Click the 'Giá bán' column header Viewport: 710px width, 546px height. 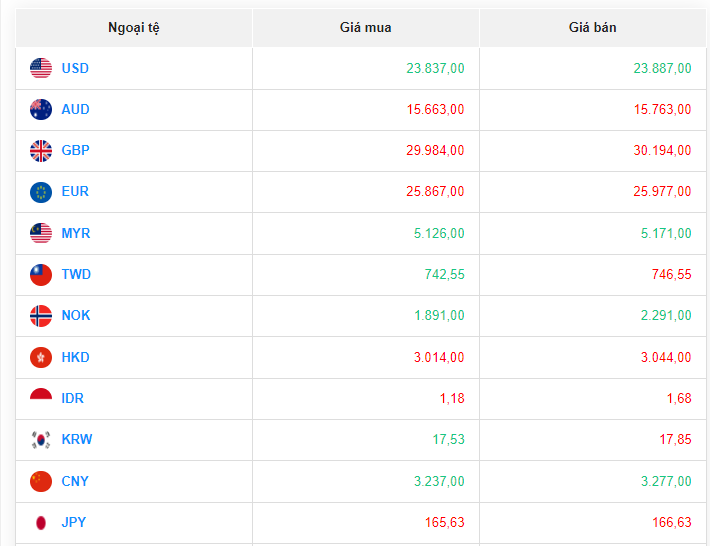point(592,27)
